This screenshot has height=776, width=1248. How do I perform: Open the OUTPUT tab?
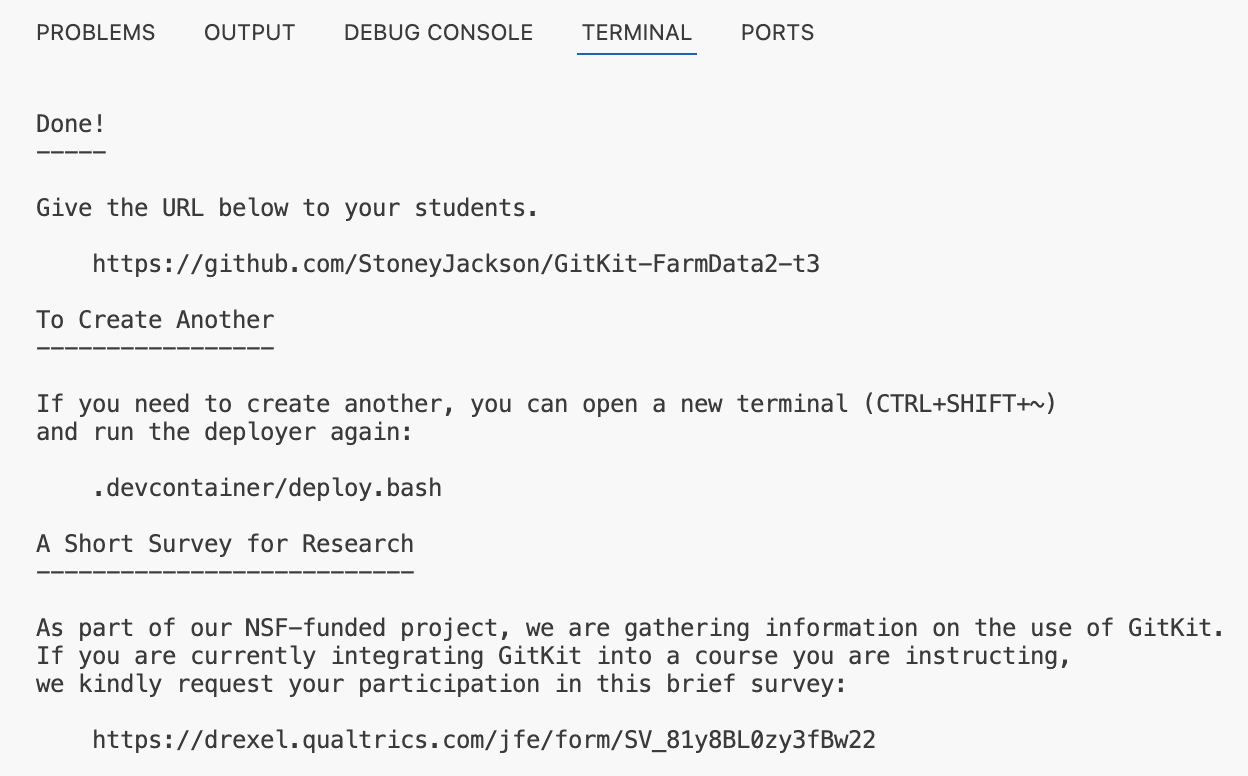(249, 33)
